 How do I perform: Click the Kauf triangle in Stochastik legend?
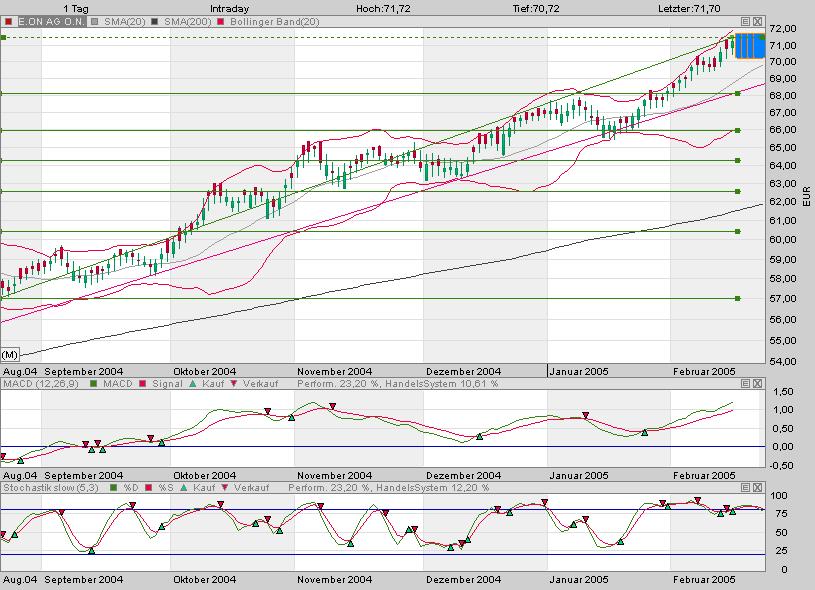[183, 488]
